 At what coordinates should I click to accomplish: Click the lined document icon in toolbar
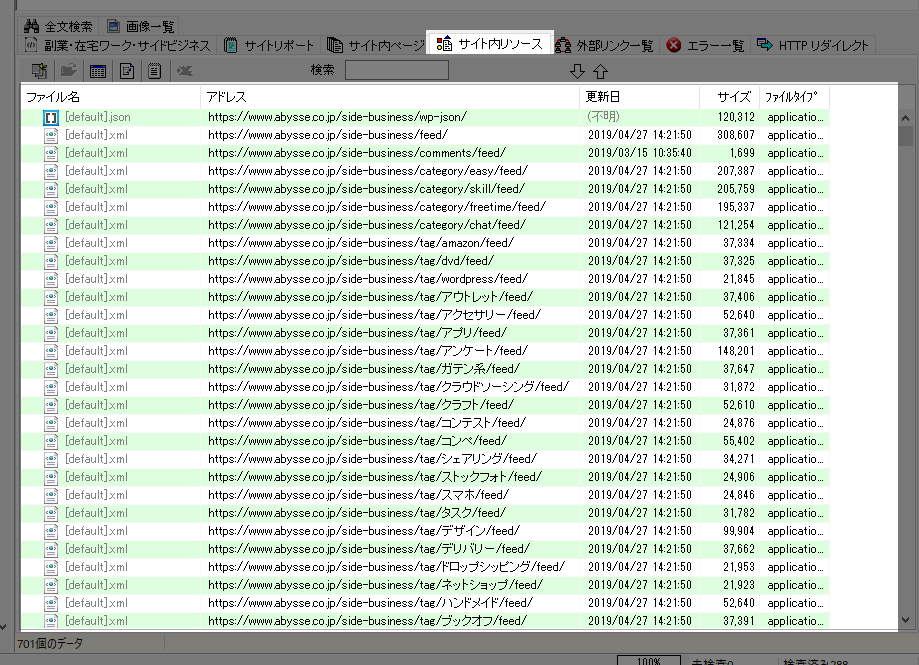point(154,71)
